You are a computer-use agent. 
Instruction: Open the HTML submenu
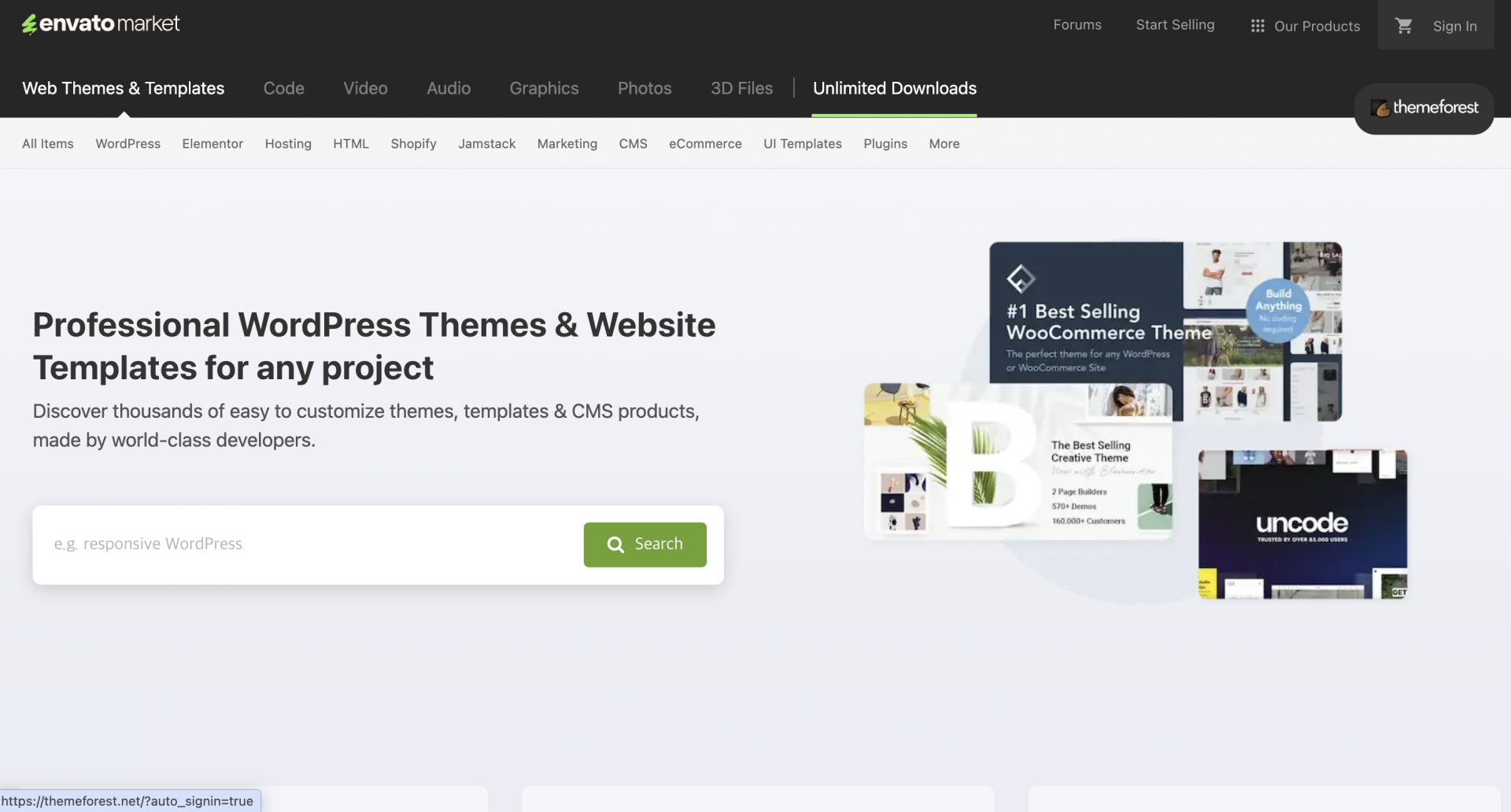[x=351, y=143]
